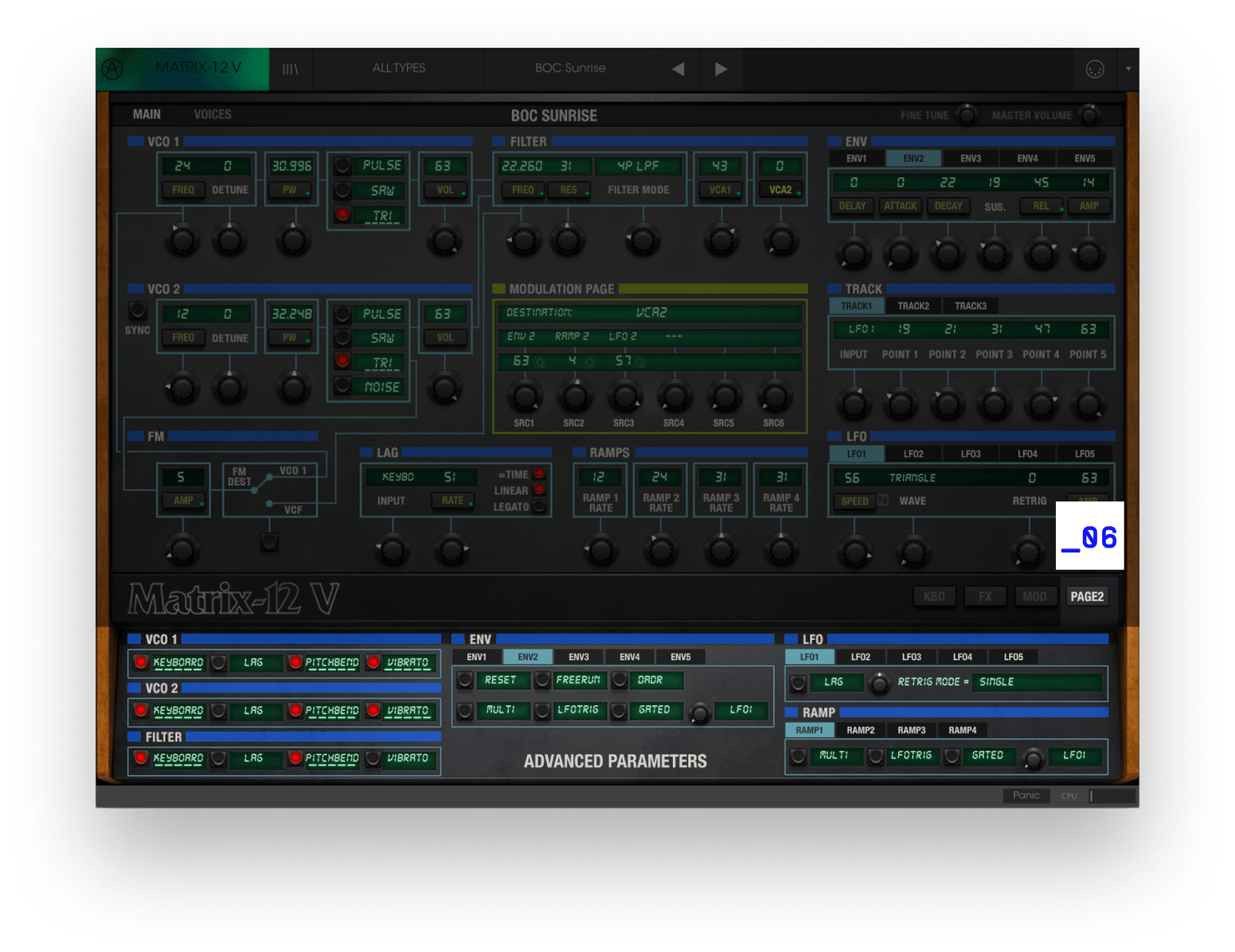The image size is (1235, 952).
Task: Click the KBD page button
Action: 934,597
